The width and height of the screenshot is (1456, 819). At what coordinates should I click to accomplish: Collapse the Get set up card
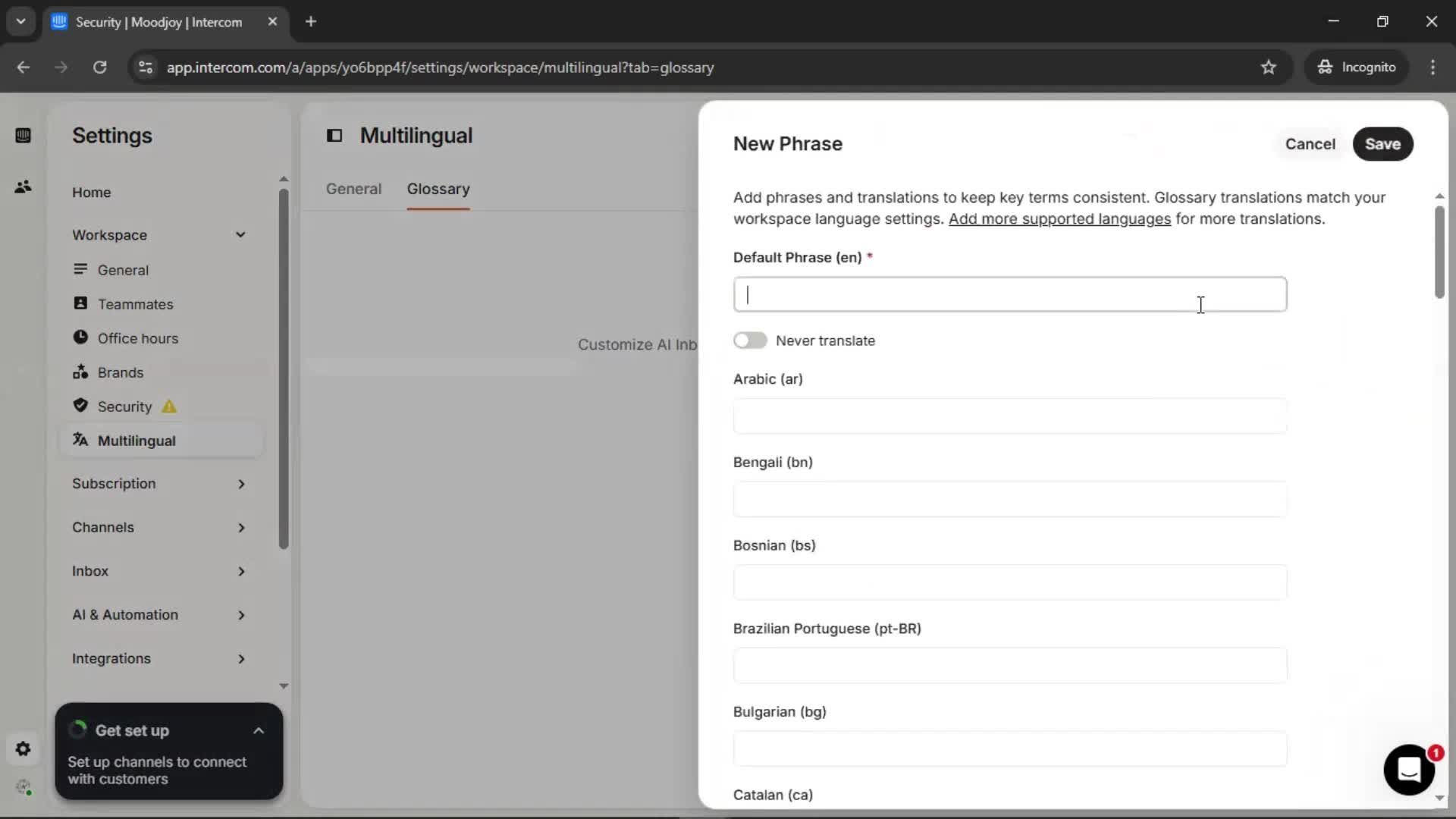[x=259, y=731]
